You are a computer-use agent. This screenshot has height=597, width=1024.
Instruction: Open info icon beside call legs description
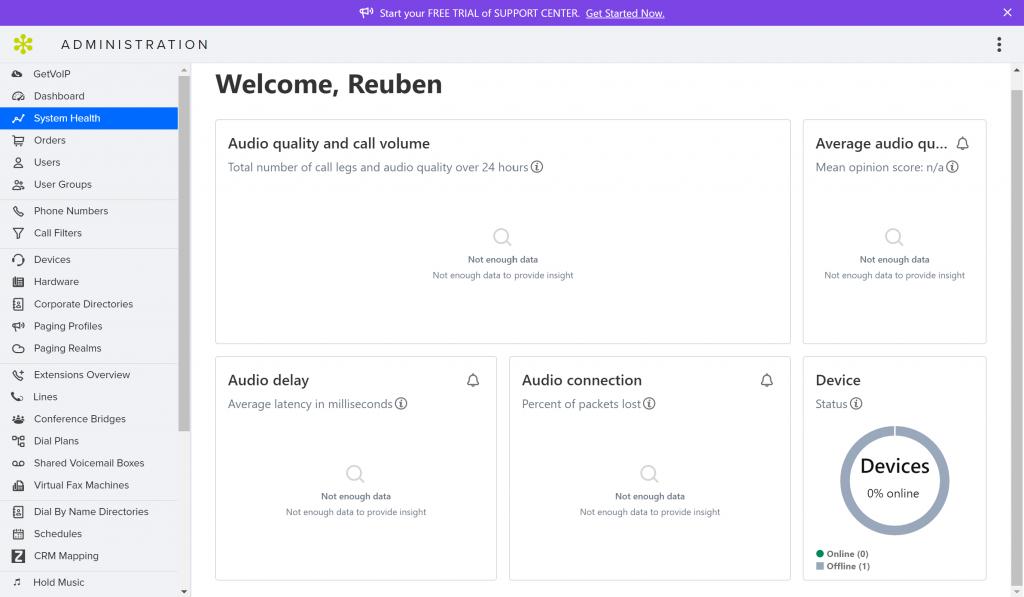tap(537, 167)
